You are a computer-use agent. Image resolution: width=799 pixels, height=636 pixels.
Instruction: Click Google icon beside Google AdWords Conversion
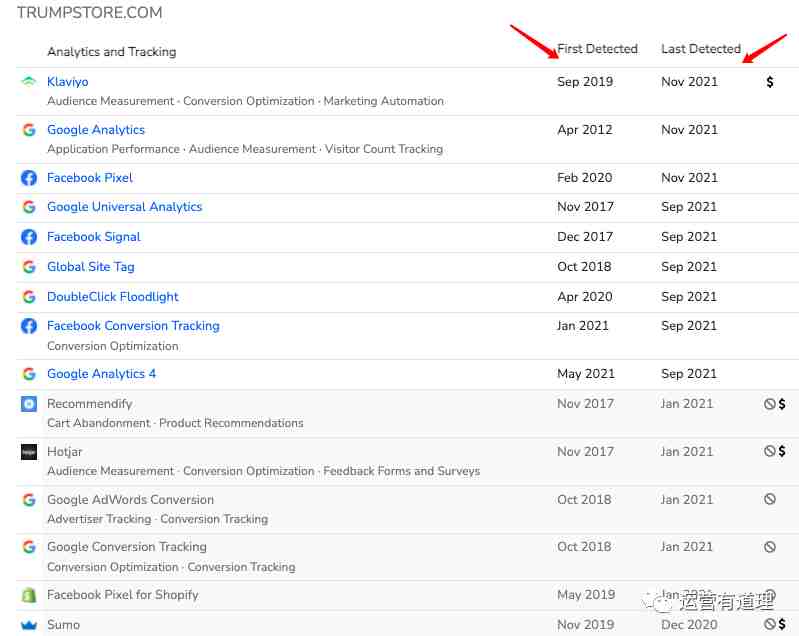[29, 499]
